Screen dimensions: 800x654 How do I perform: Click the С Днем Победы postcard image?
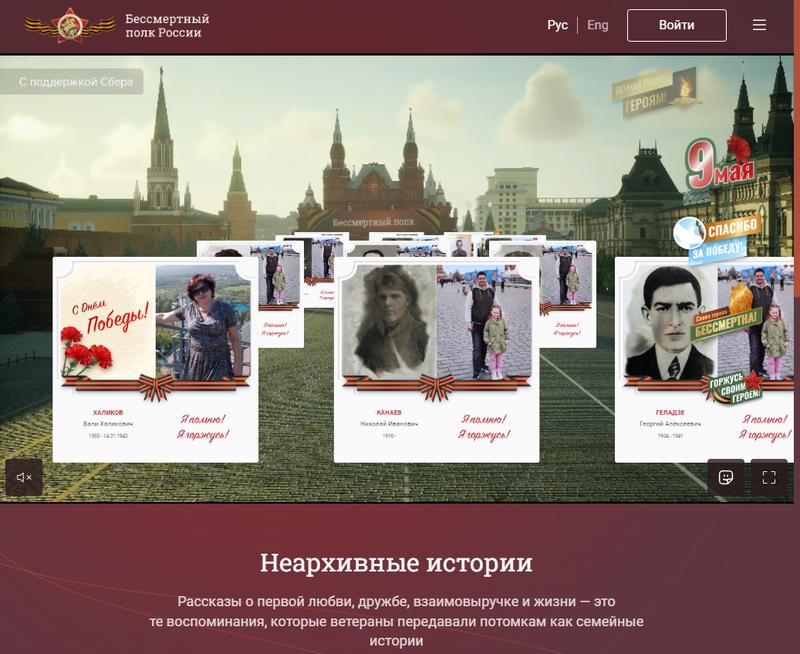pyautogui.click(x=106, y=322)
